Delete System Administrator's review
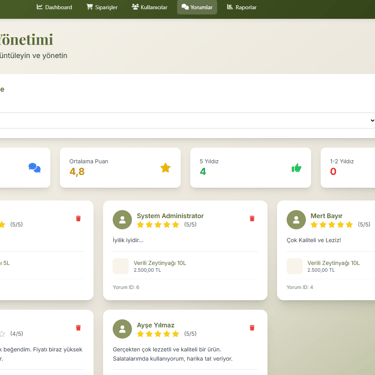This screenshot has width=375, height=375. (x=252, y=218)
